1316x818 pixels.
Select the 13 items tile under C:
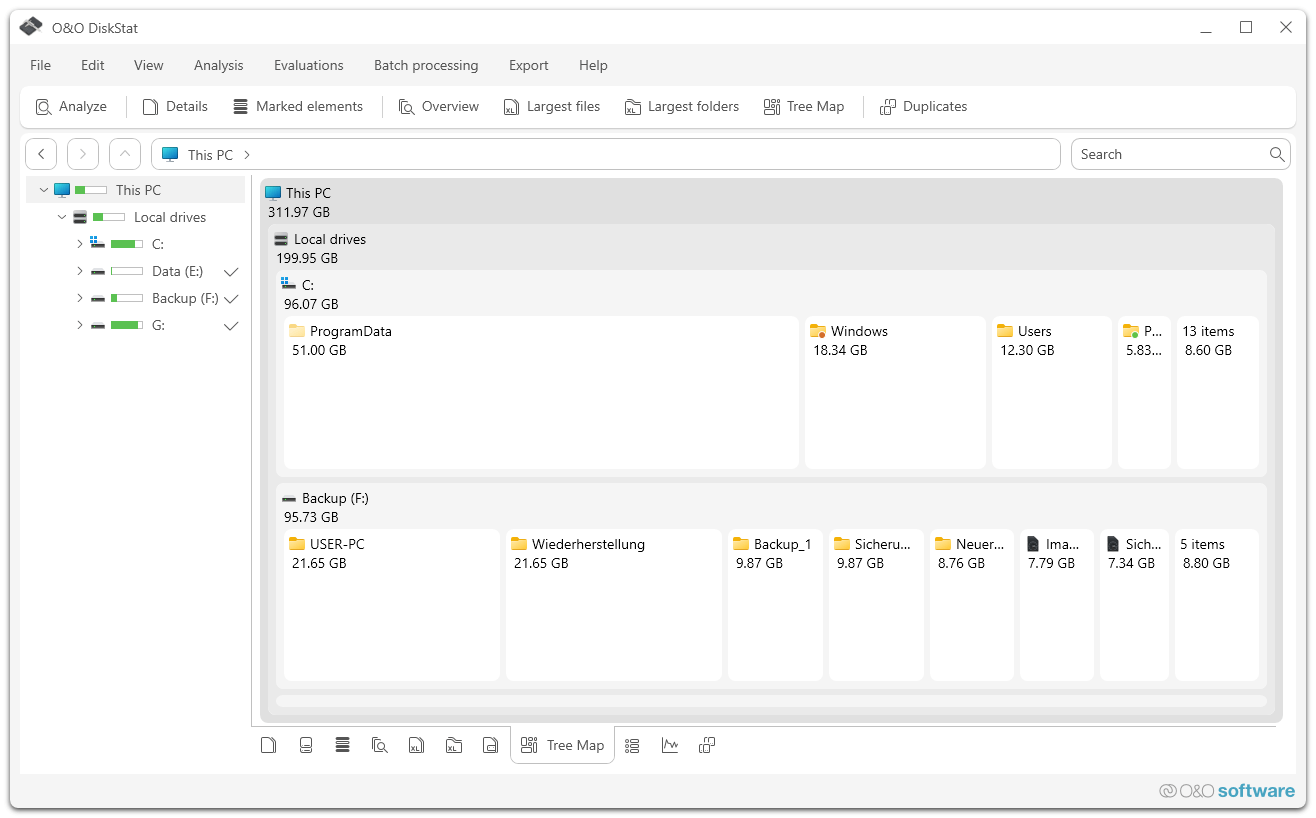(1218, 392)
